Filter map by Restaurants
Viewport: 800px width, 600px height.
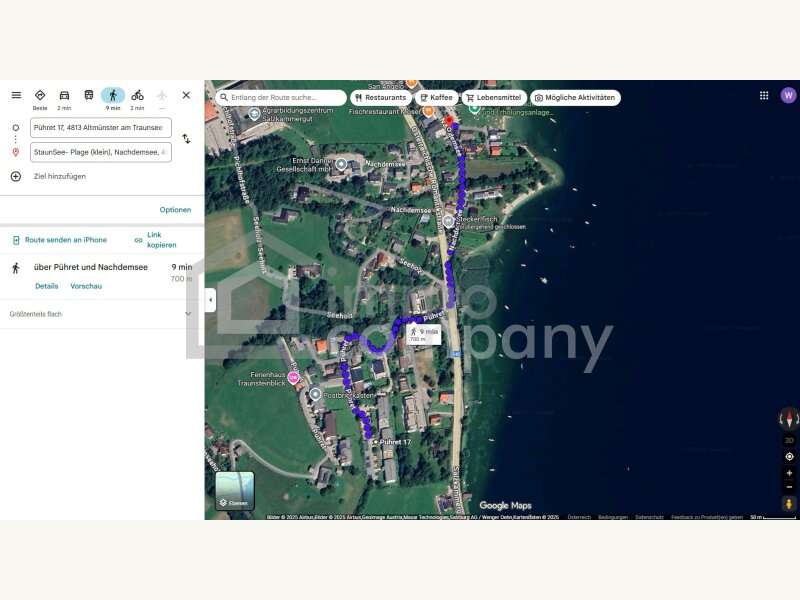(380, 98)
